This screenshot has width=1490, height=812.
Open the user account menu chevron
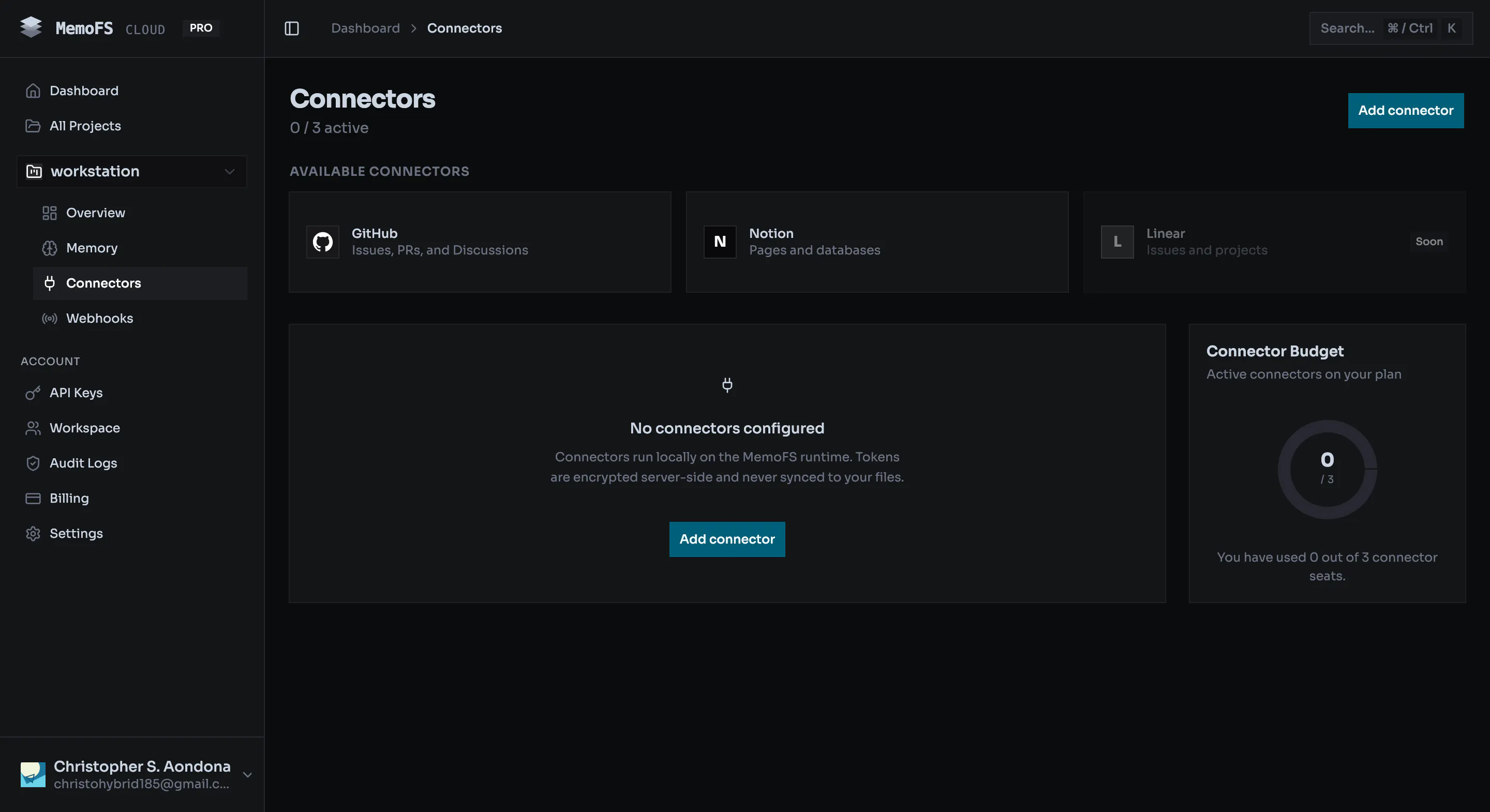click(247, 775)
